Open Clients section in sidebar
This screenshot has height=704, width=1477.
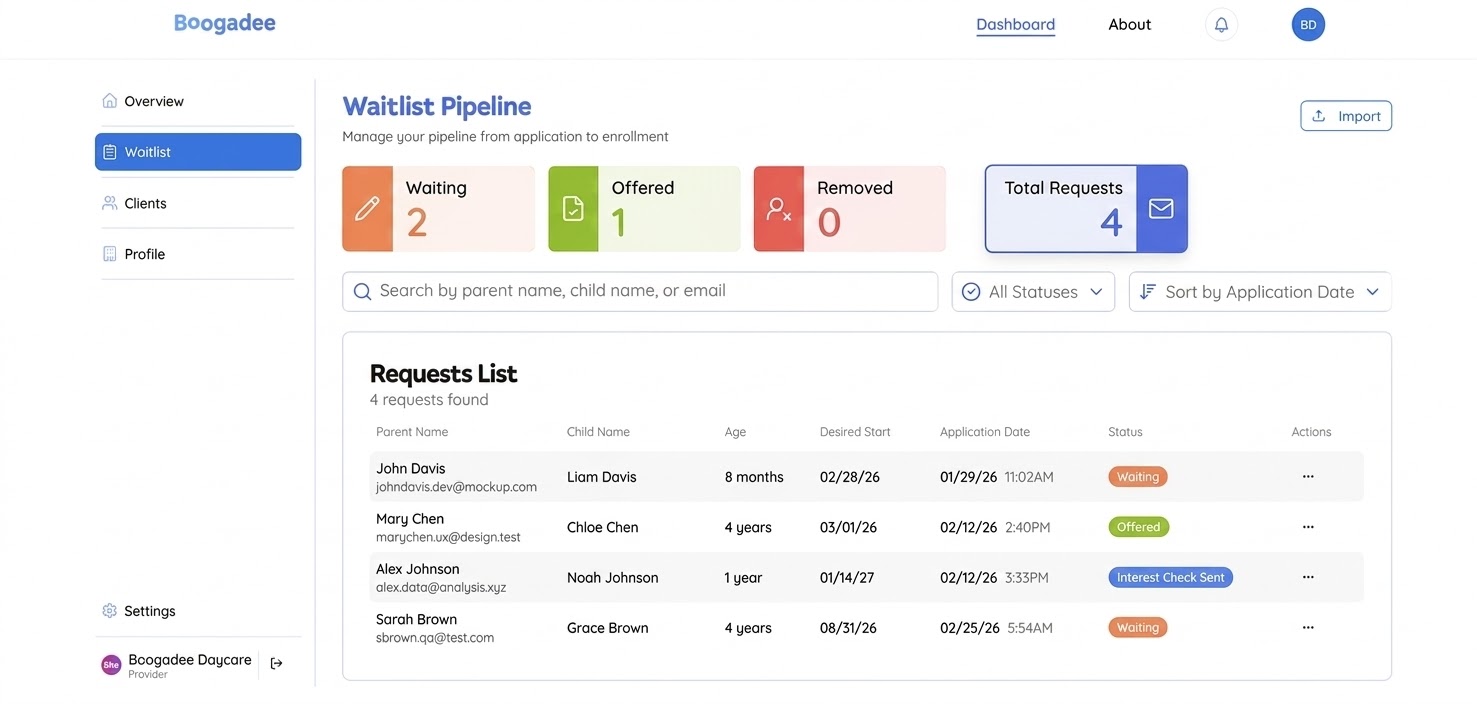tap(145, 203)
